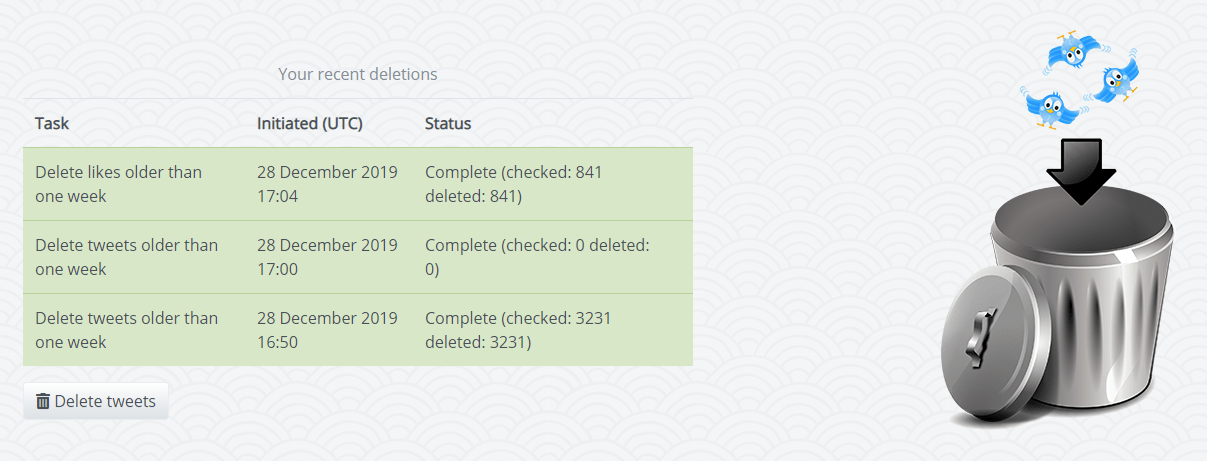Click the top blue Twitter bird
This screenshot has width=1207, height=461.
click(1075, 50)
